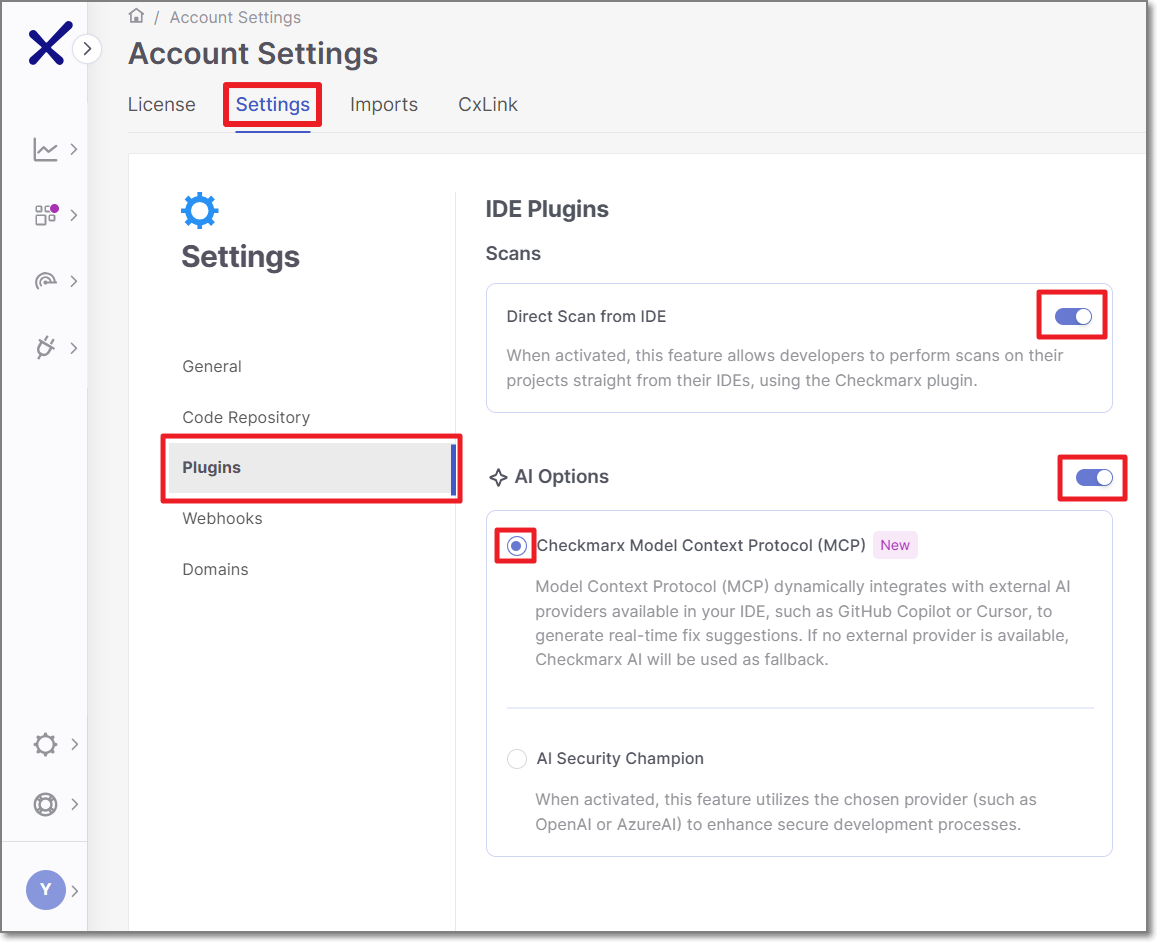Click the scan radar sidebar icon
Image resolution: width=1157 pixels, height=942 pixels.
click(45, 282)
